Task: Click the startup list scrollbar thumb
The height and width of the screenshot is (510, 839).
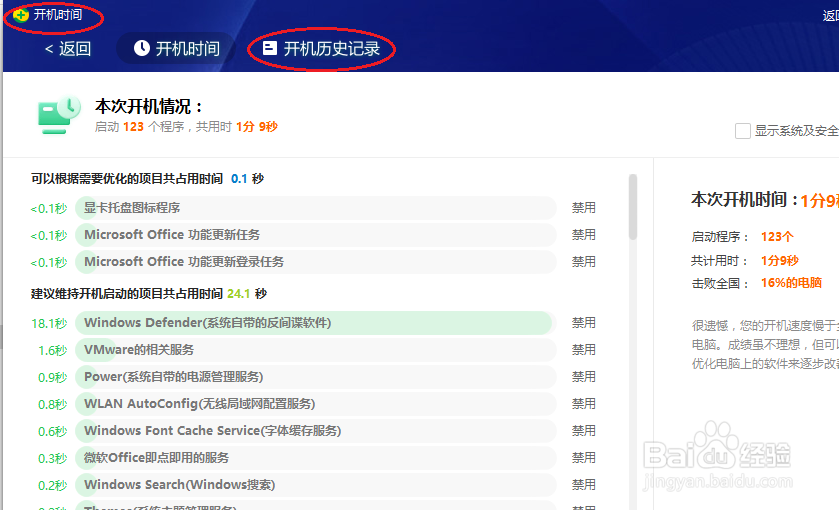Action: click(x=633, y=207)
